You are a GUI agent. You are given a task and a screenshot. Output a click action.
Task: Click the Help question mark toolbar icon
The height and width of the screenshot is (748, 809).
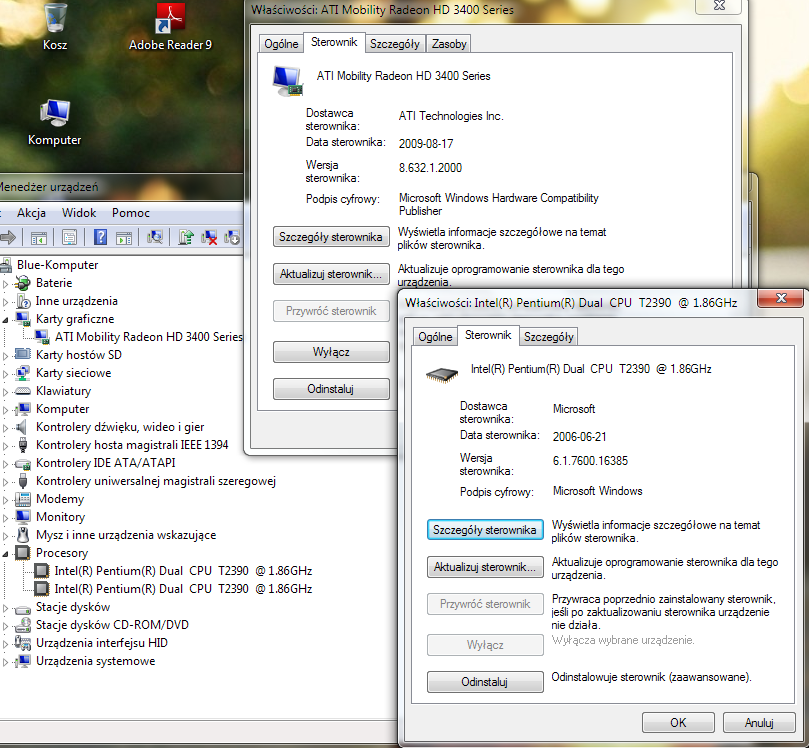click(101, 237)
